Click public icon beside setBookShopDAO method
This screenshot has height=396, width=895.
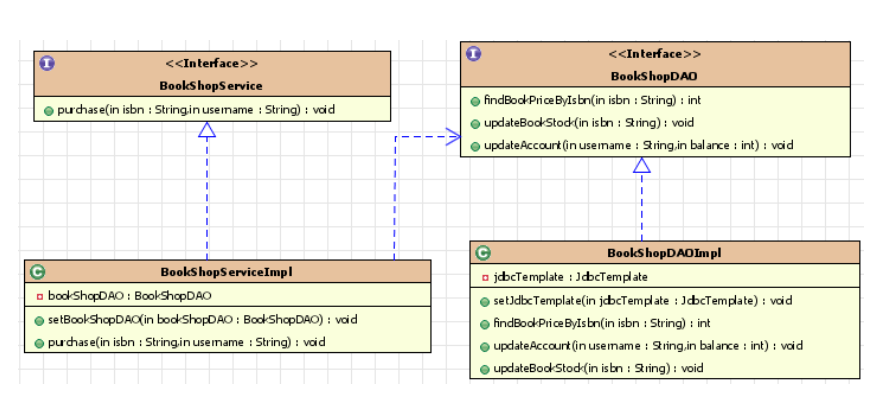tap(39, 321)
